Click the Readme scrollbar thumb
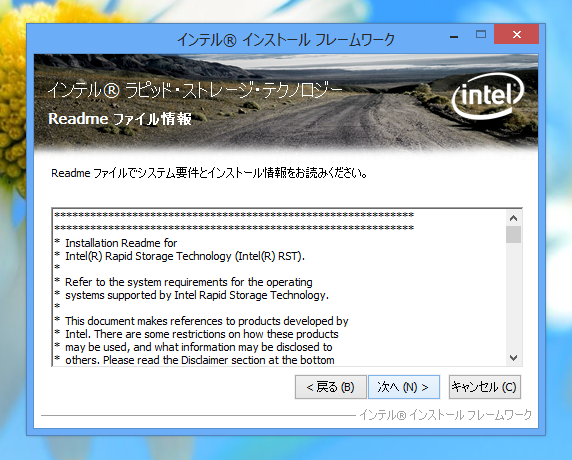572x460 pixels. point(514,234)
